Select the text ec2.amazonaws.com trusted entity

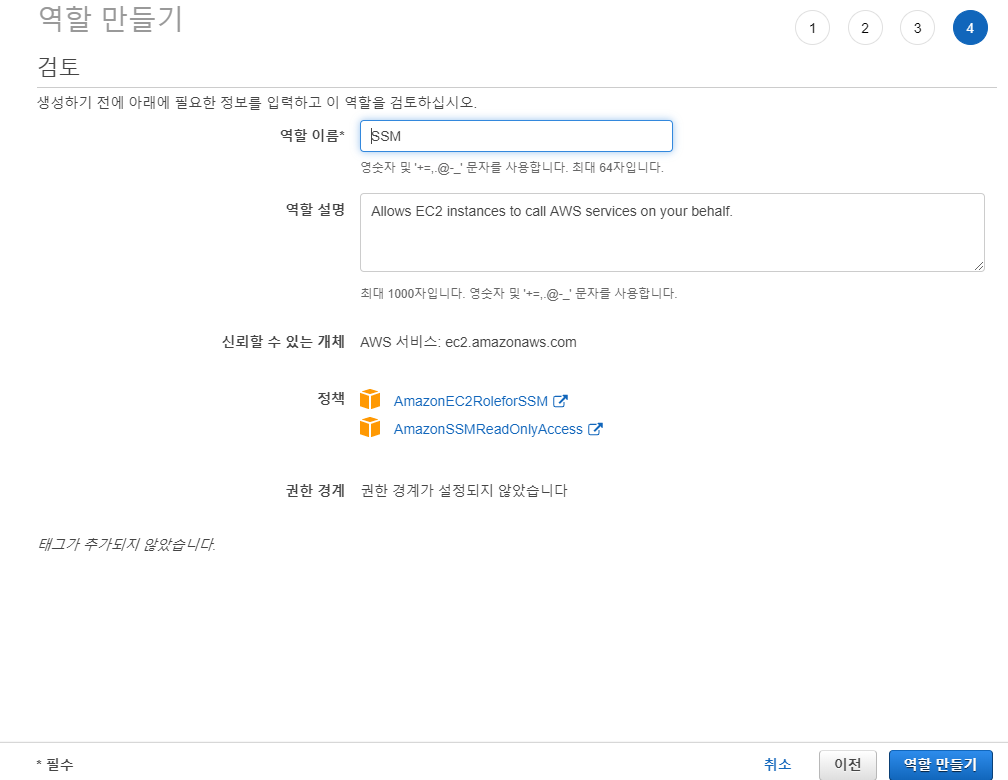click(x=510, y=342)
